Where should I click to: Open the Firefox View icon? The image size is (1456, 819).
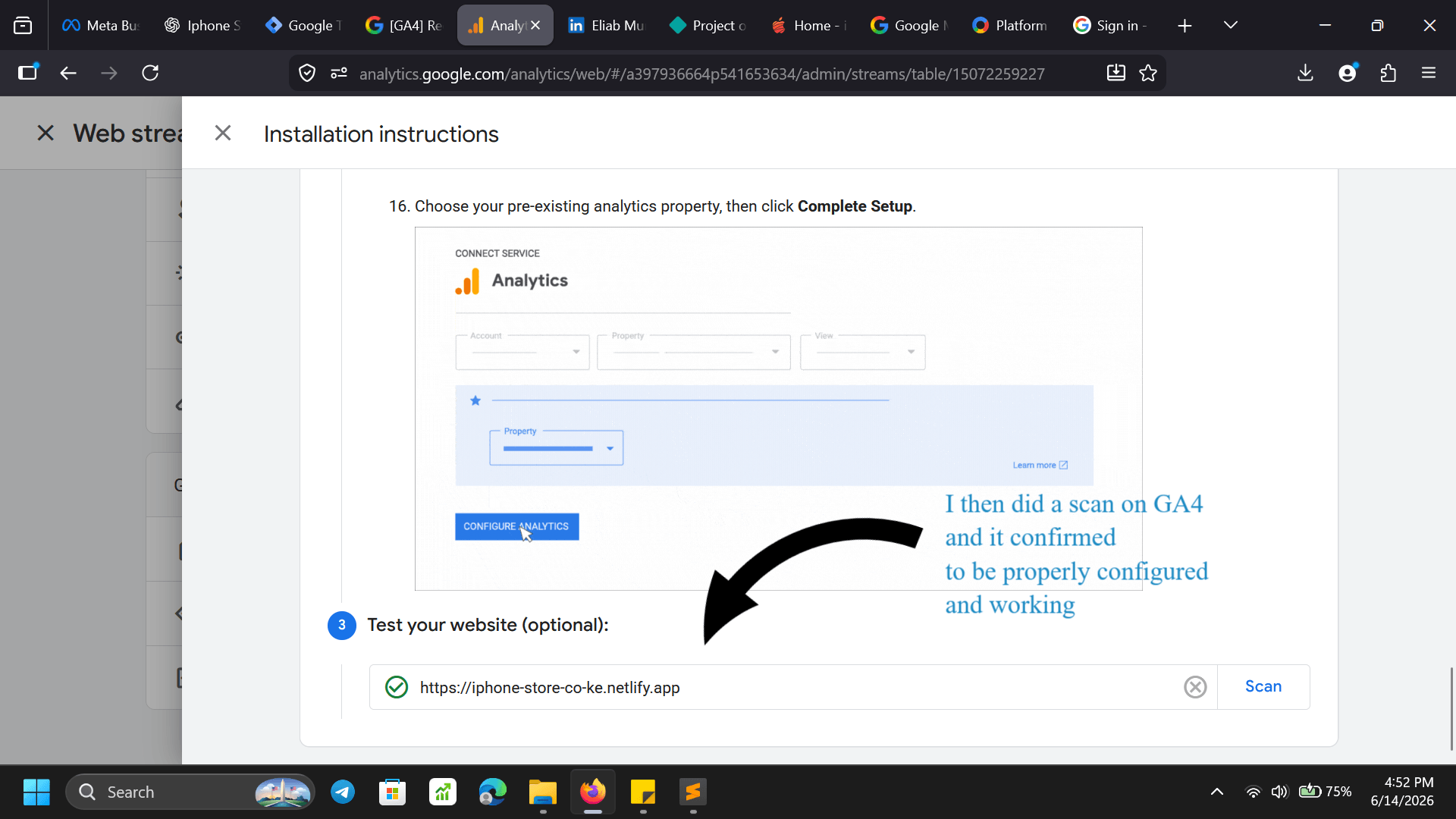pos(23,26)
